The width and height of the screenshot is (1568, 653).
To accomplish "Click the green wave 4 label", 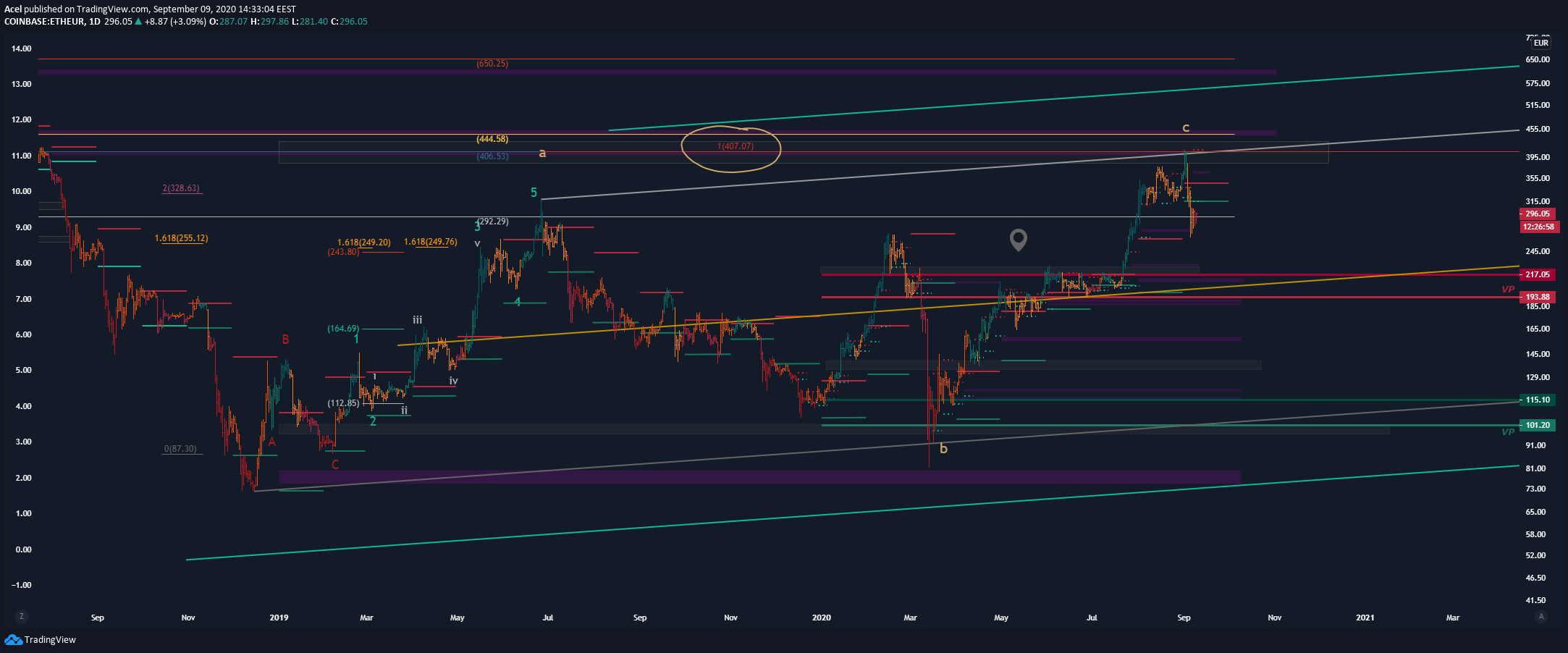I will coord(518,302).
